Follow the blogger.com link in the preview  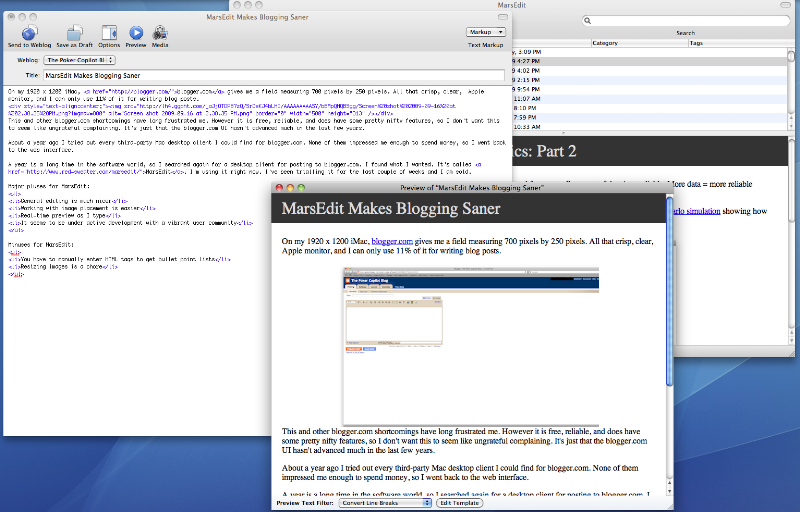(392, 241)
